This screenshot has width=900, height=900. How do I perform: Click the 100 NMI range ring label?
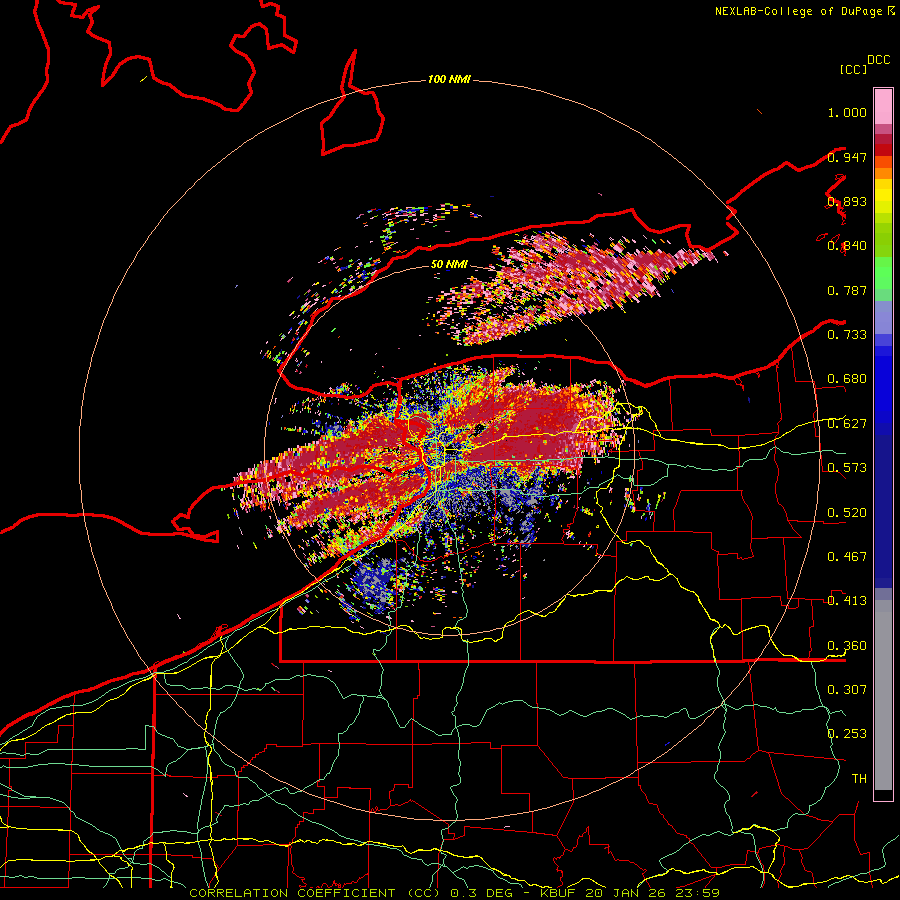click(449, 79)
